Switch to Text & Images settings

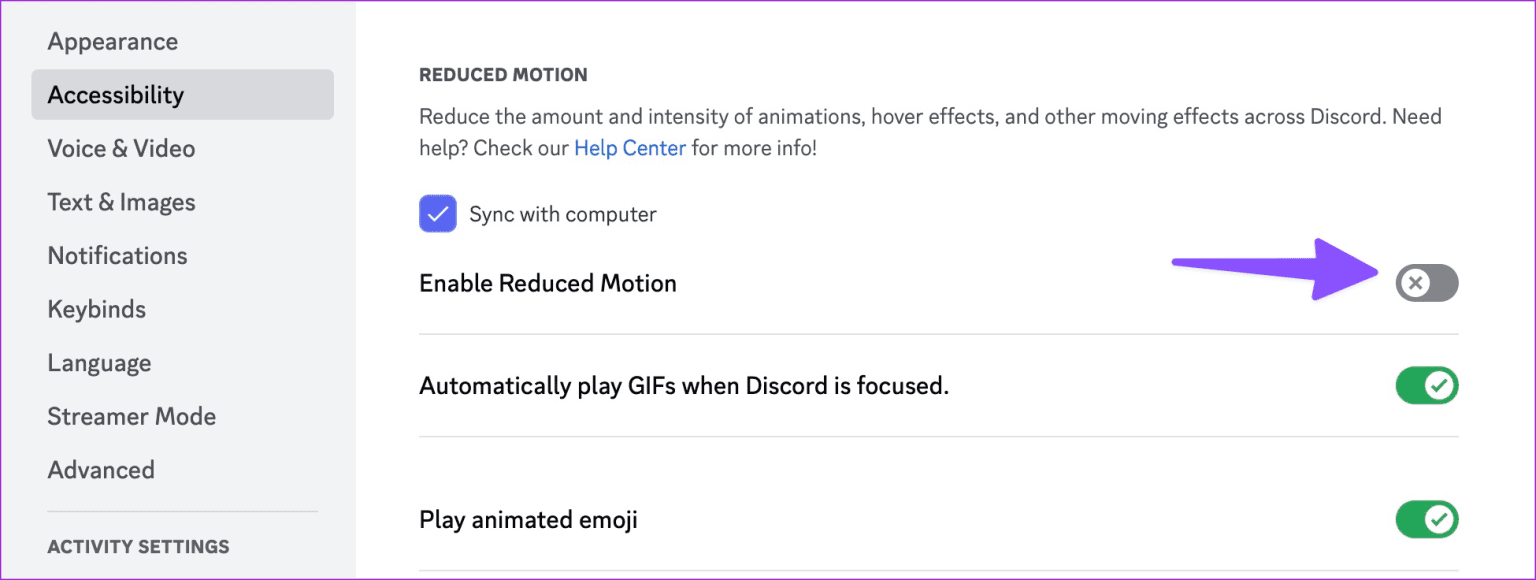pos(121,201)
